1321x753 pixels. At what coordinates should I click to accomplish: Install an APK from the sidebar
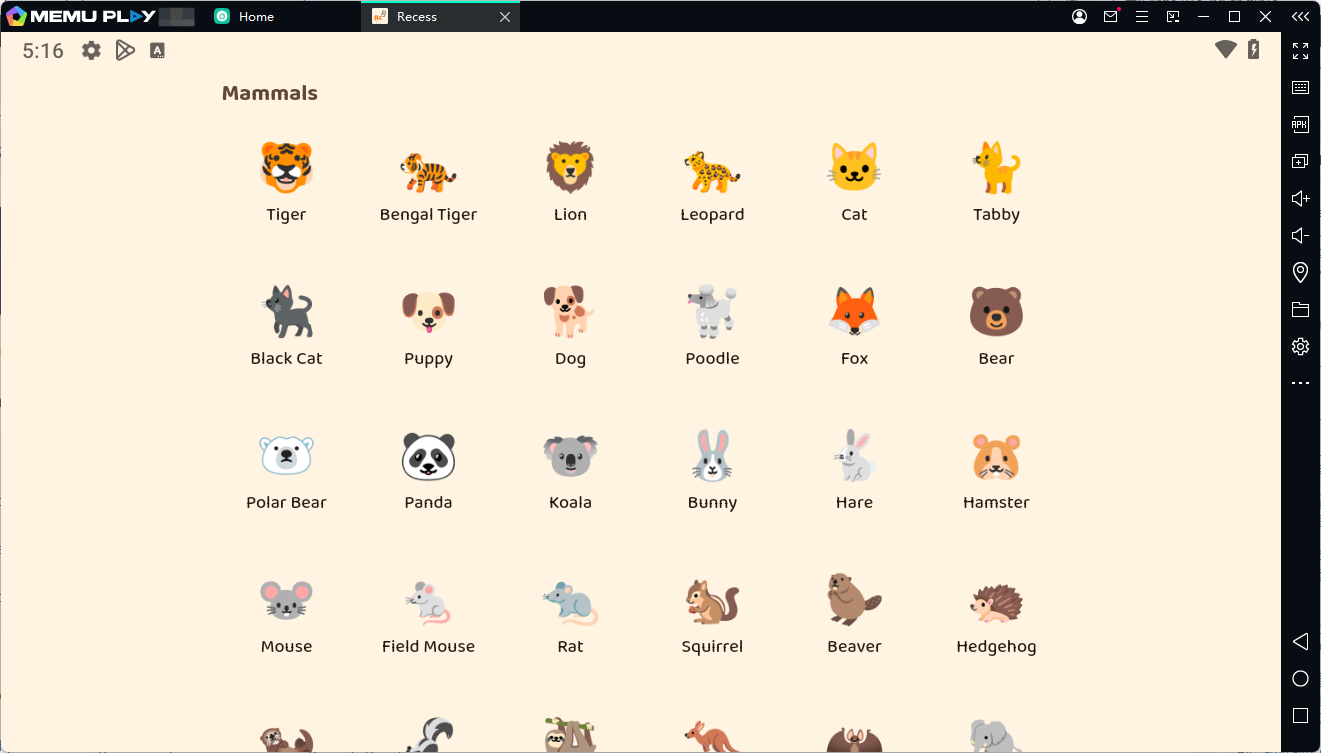point(1300,125)
